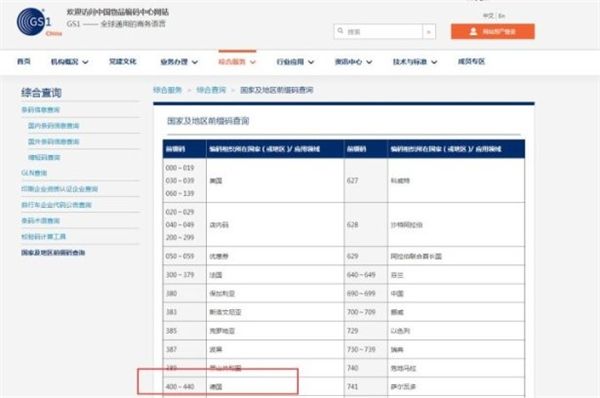
Task: Expand the 技术与标准 menu chevron
Action: (434, 62)
